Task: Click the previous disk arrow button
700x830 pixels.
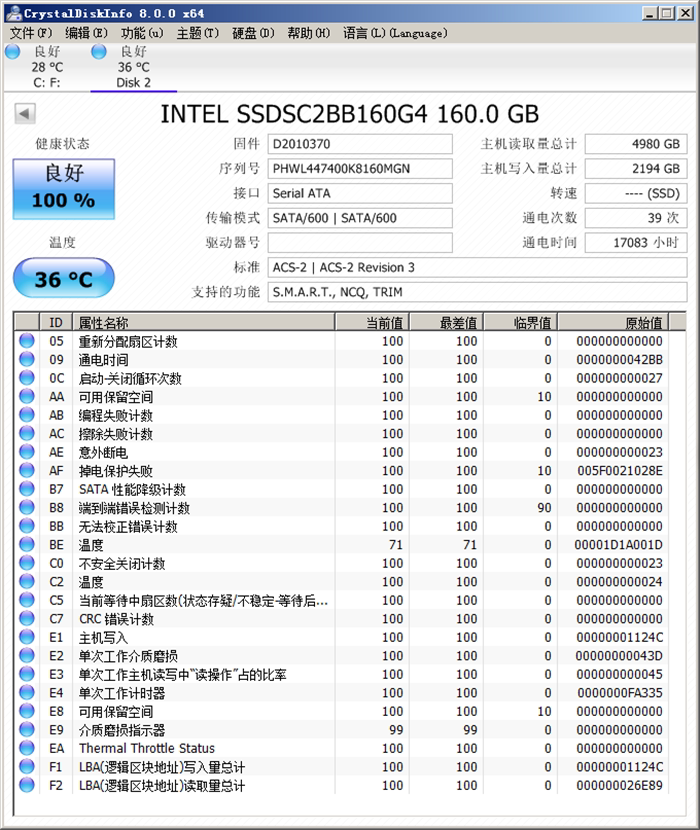Action: [x=24, y=113]
